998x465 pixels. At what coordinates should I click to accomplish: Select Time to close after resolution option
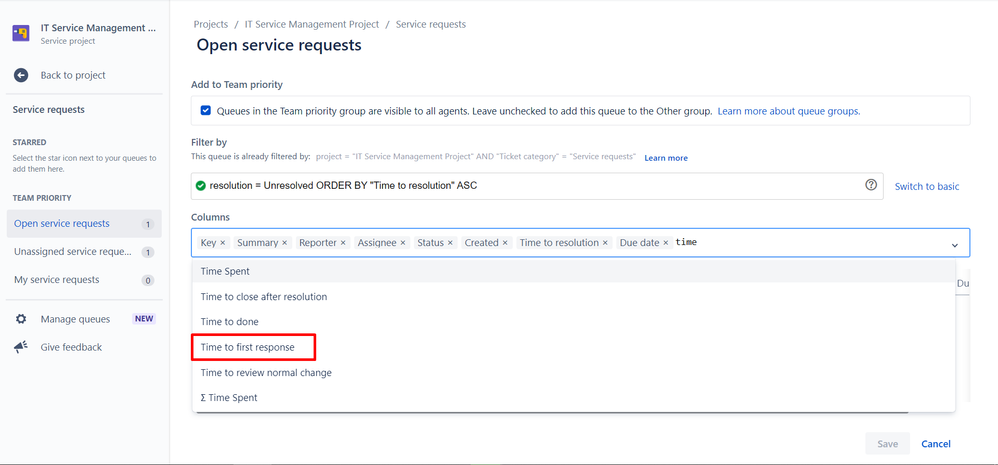coord(573,296)
